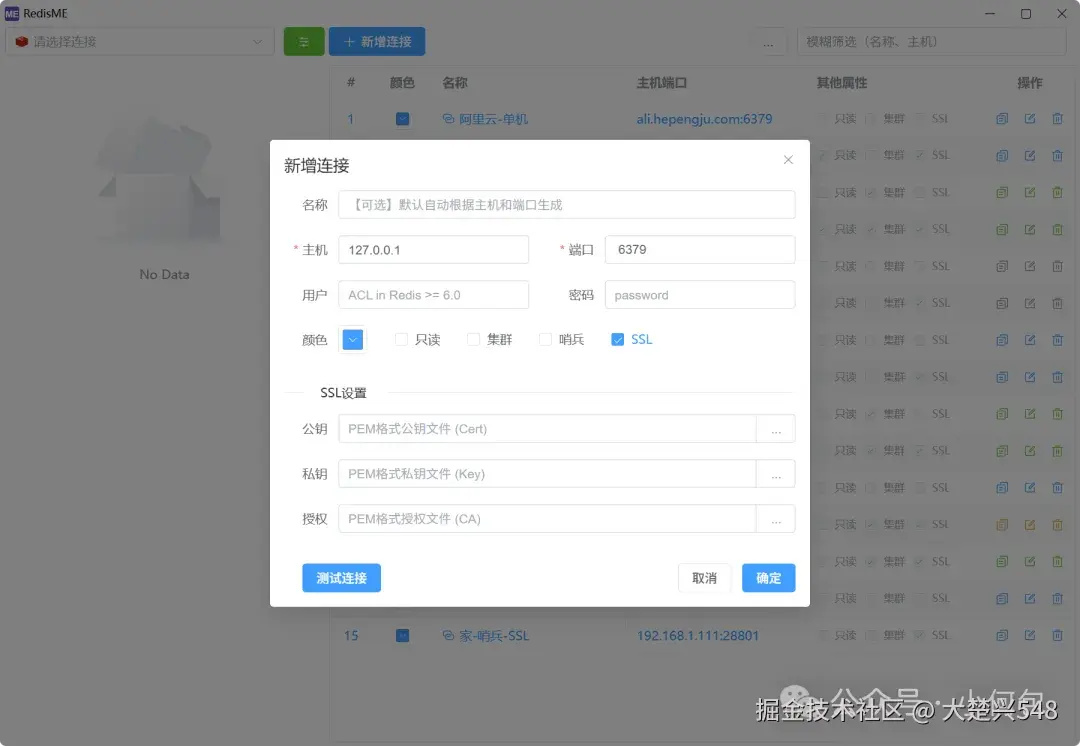Click the 名称 input field in dialog
The width and height of the screenshot is (1080, 746).
pyautogui.click(x=566, y=205)
